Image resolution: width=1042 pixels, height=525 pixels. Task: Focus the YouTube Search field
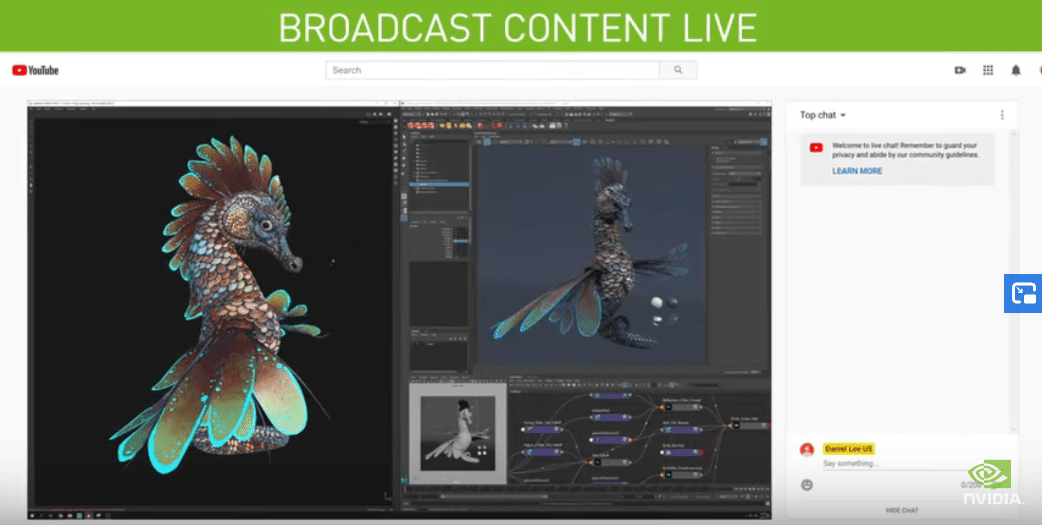(x=492, y=70)
